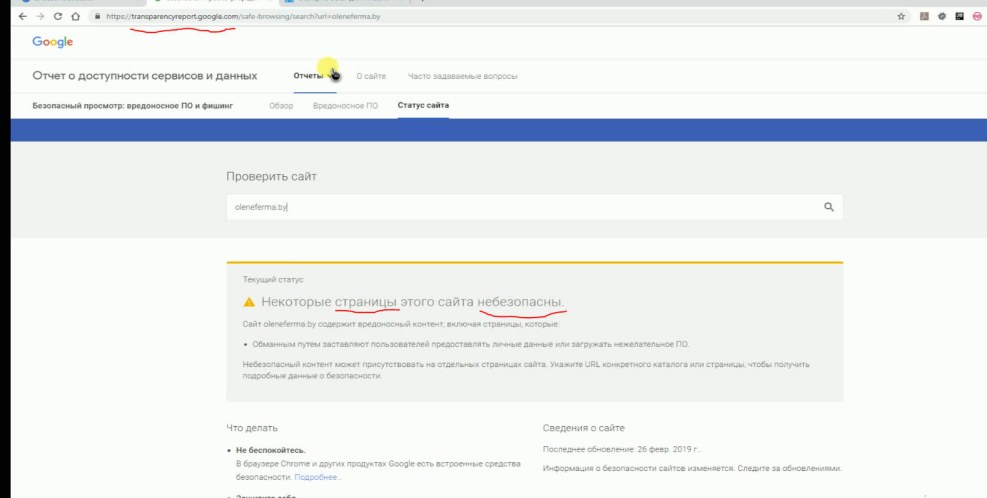Click the browser forward arrow

pos(39,17)
